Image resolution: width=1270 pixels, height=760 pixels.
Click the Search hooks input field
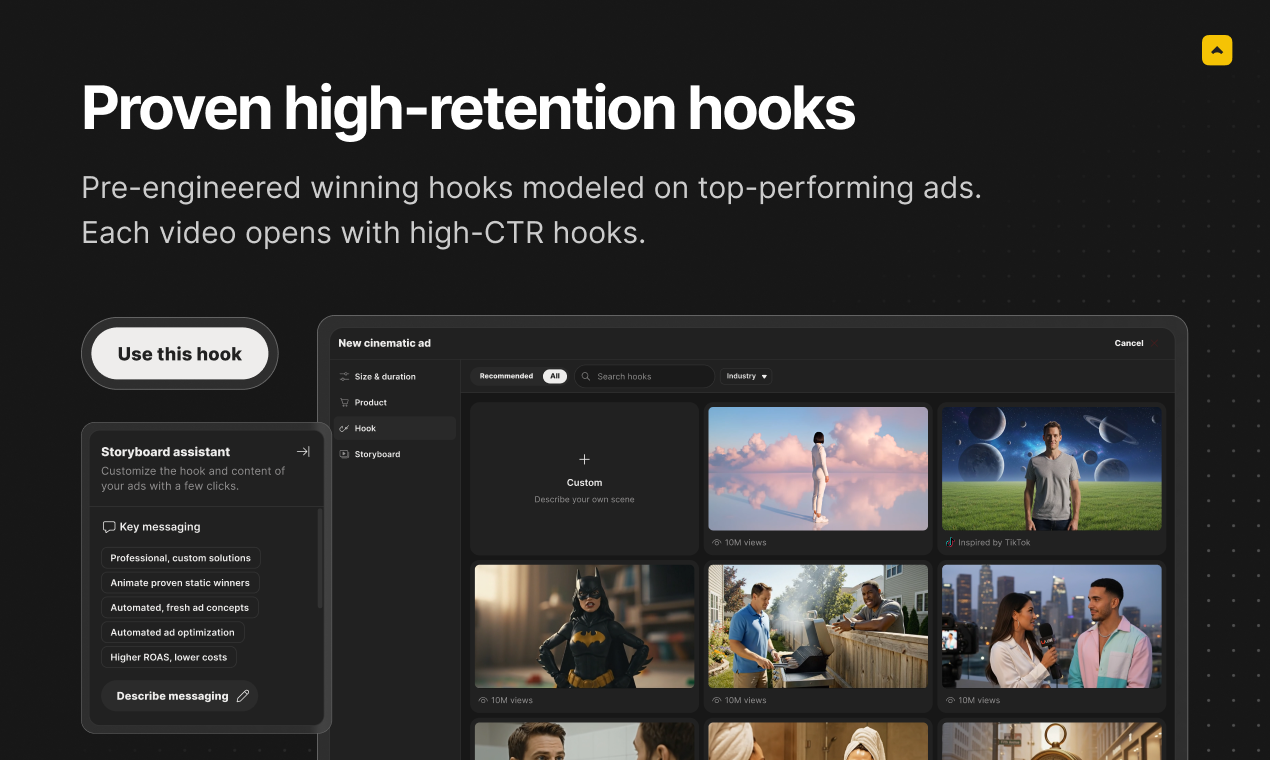(645, 376)
